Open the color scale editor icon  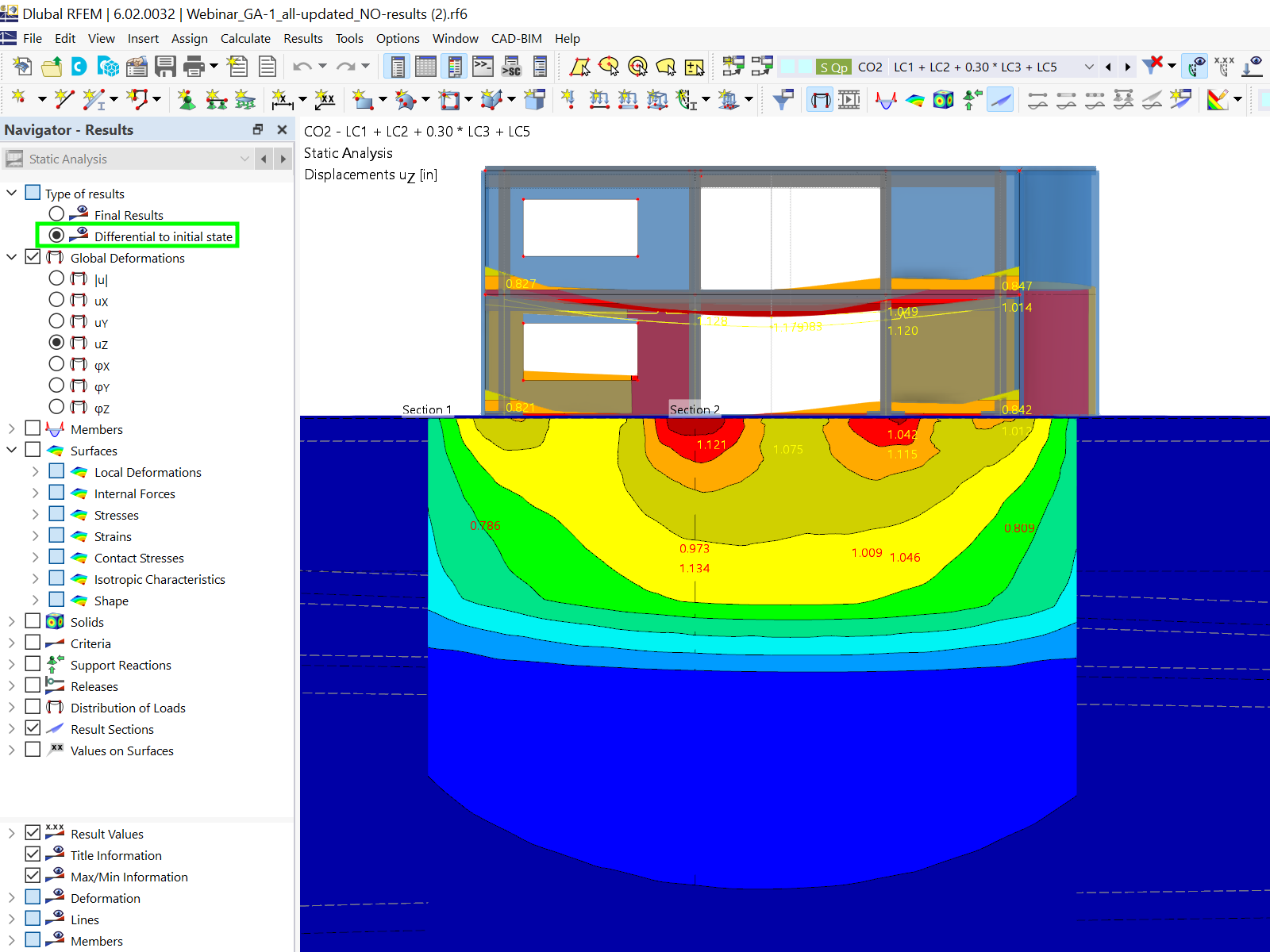pos(1218,99)
